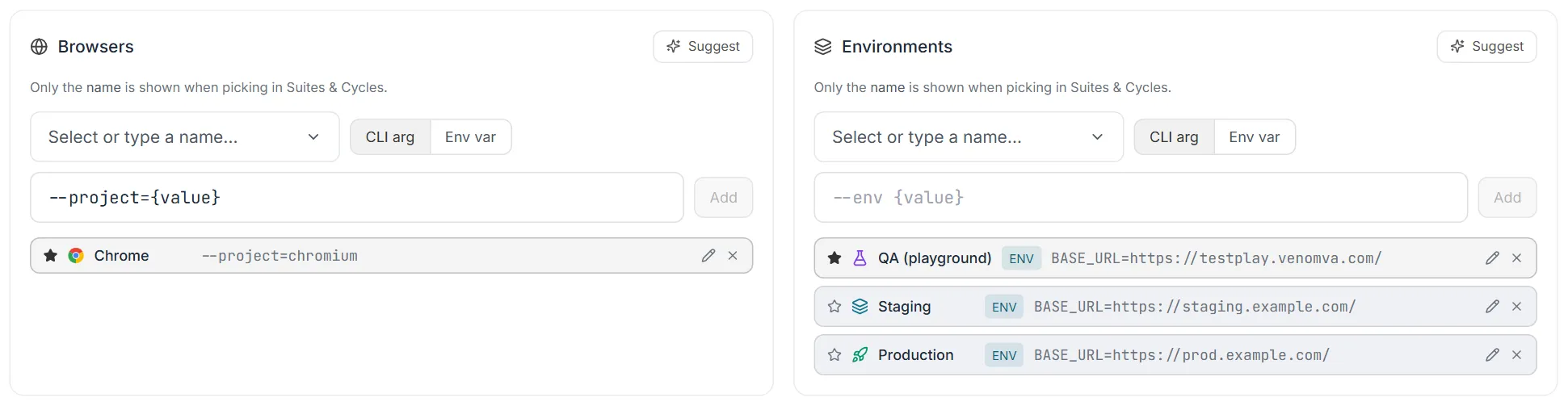The height and width of the screenshot is (406, 1568).
Task: Focus the --env {value} input field
Action: click(x=1141, y=198)
